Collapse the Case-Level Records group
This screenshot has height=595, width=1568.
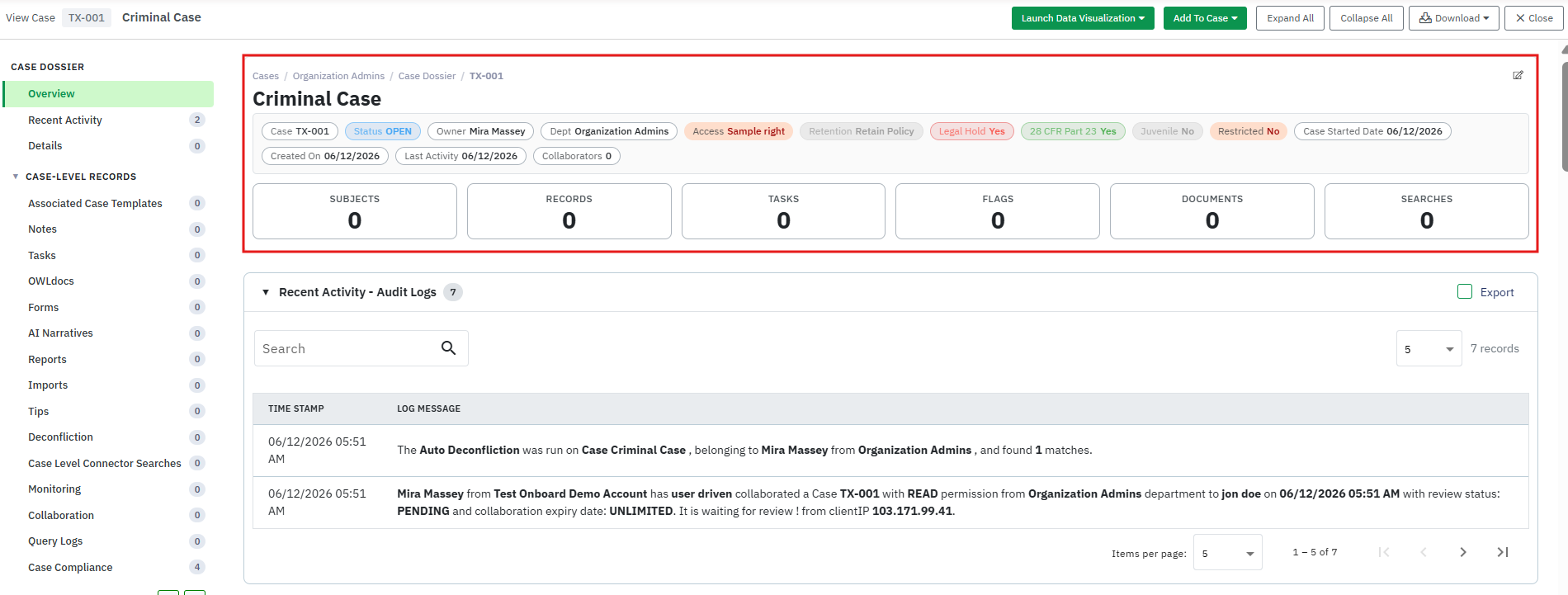[16, 177]
